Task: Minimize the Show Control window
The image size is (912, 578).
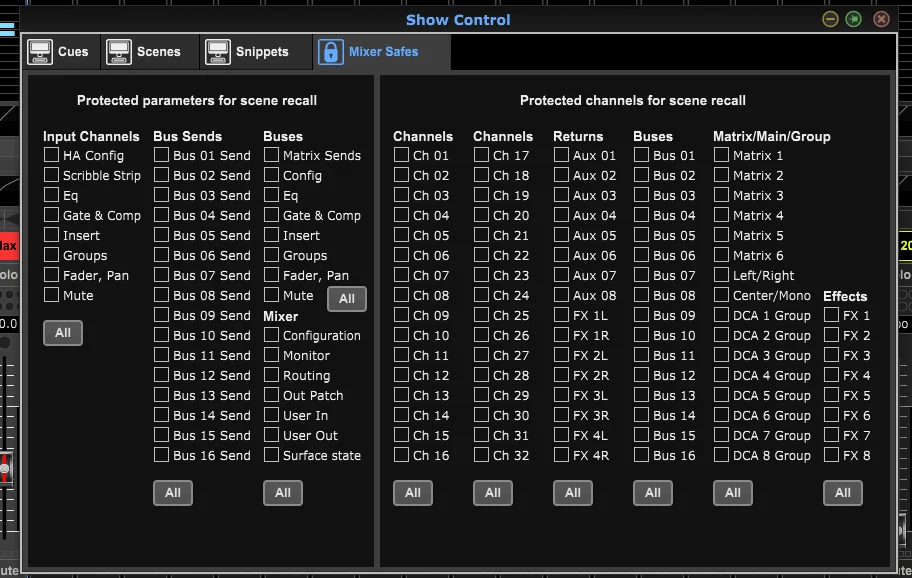Action: coord(830,19)
